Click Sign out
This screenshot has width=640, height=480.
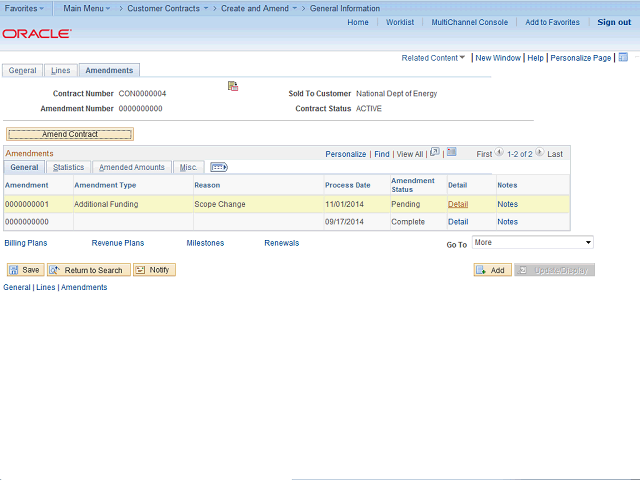coord(614,22)
